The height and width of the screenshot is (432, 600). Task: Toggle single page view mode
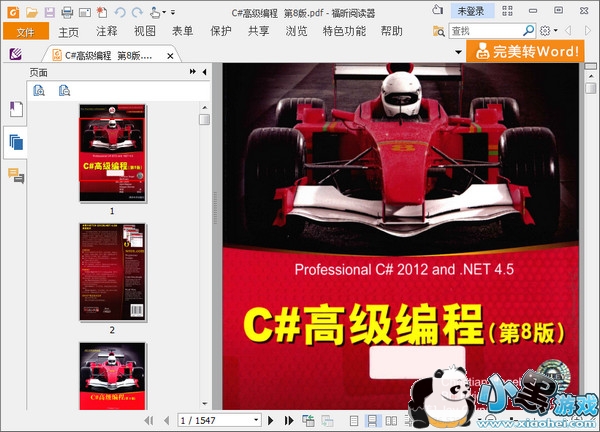[x=354, y=421]
